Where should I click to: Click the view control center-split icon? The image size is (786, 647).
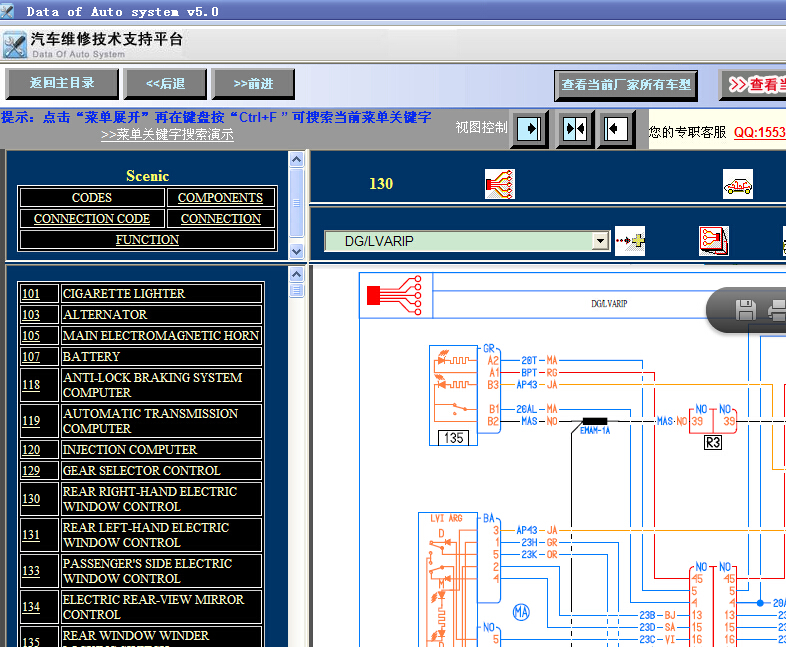575,129
